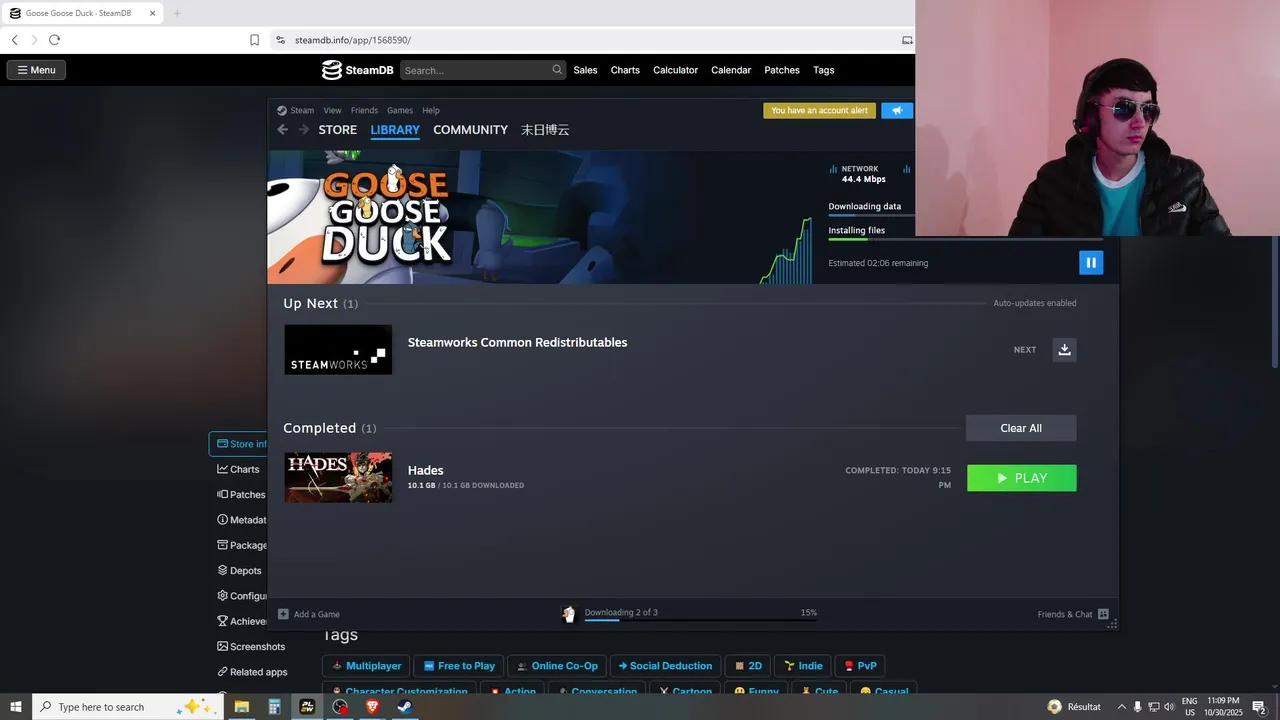Click the Steamworks Common Redistributables title

517,342
